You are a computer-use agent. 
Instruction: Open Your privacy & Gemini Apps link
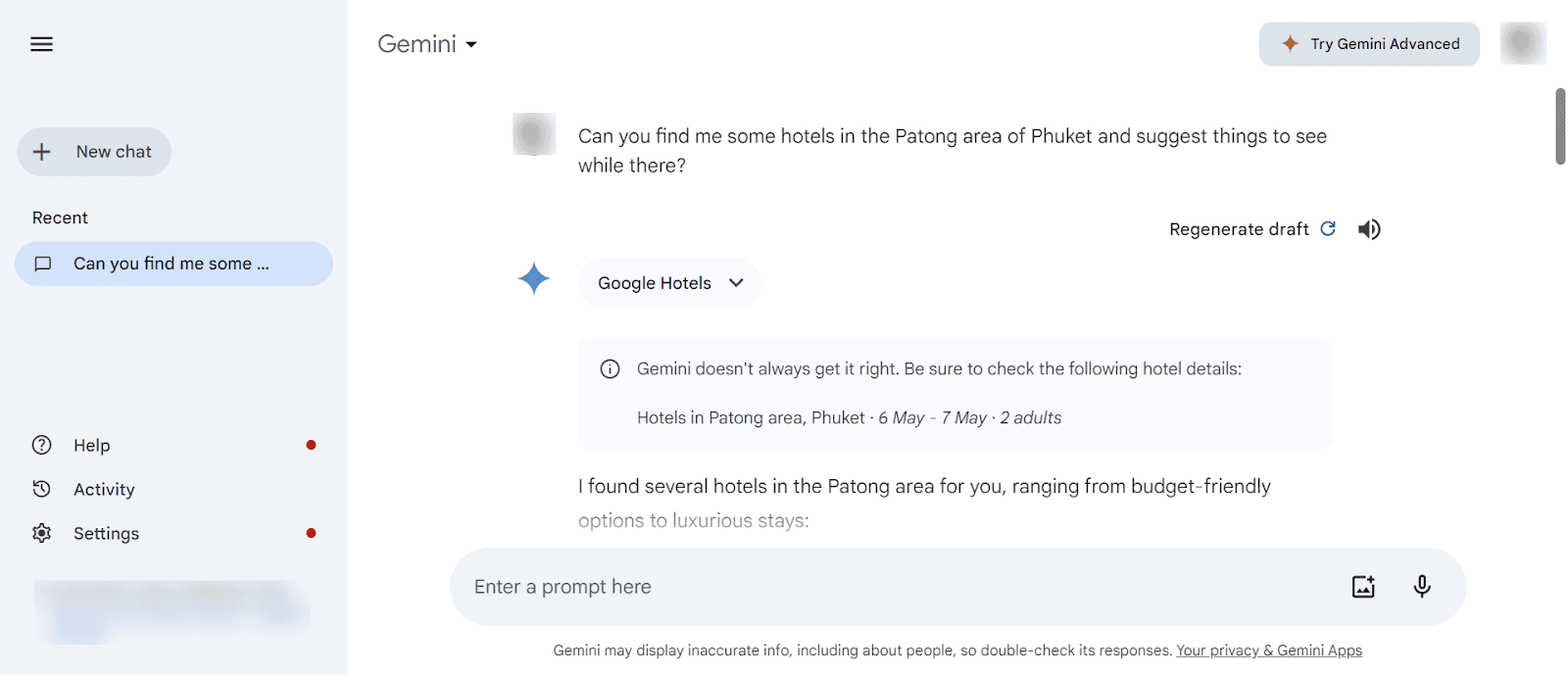pos(1269,651)
